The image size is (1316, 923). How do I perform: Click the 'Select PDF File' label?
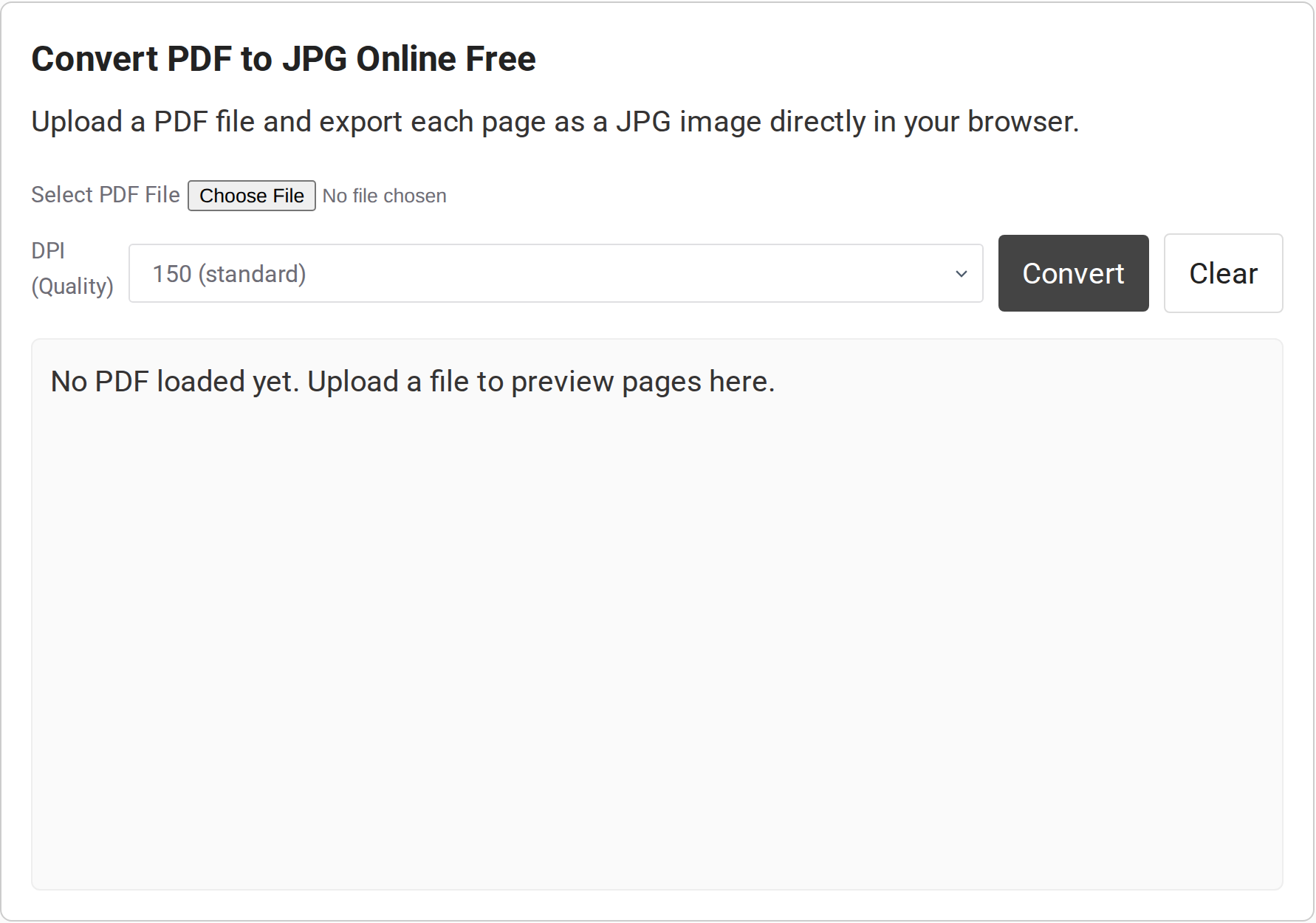click(106, 195)
